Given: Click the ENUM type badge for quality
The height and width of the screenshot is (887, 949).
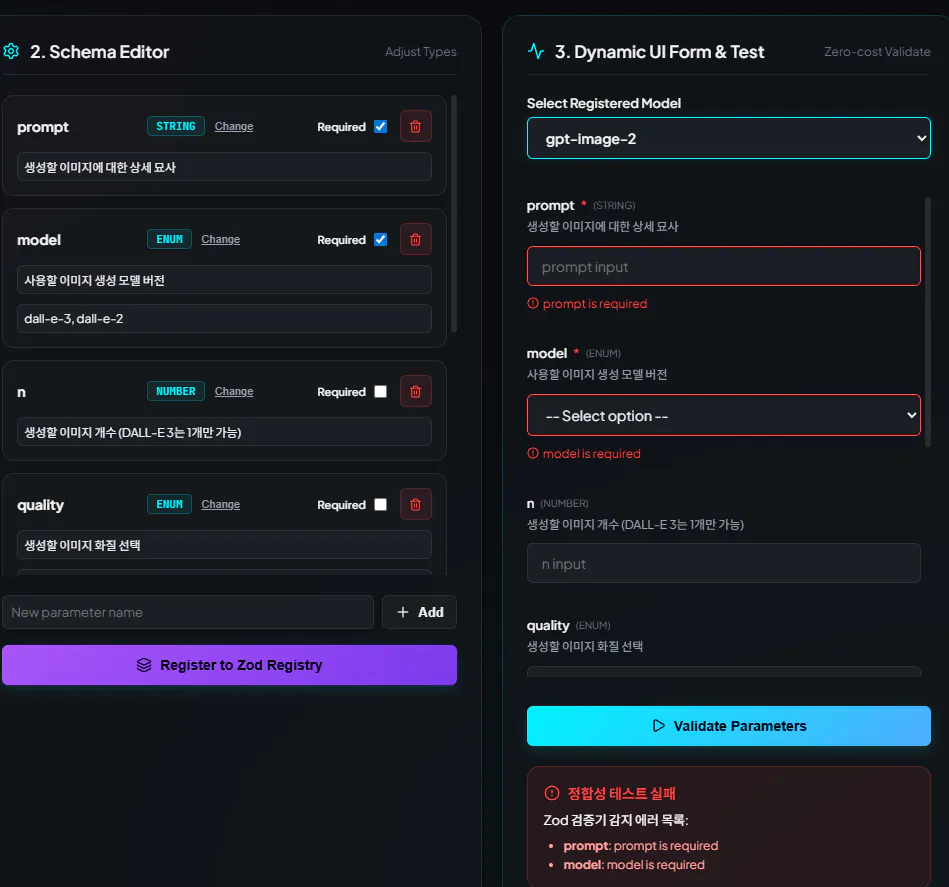Looking at the screenshot, I should (169, 505).
